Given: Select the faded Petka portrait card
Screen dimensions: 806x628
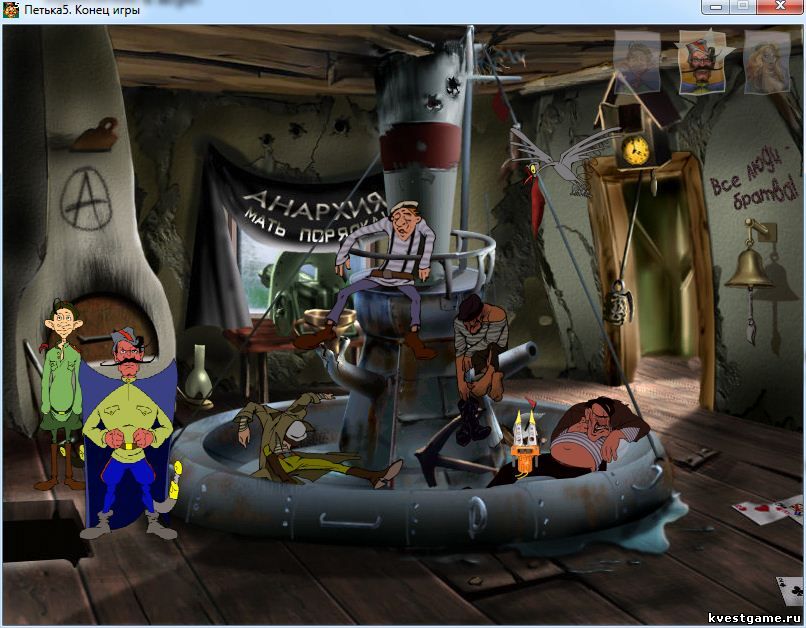Looking at the screenshot, I should click(637, 62).
